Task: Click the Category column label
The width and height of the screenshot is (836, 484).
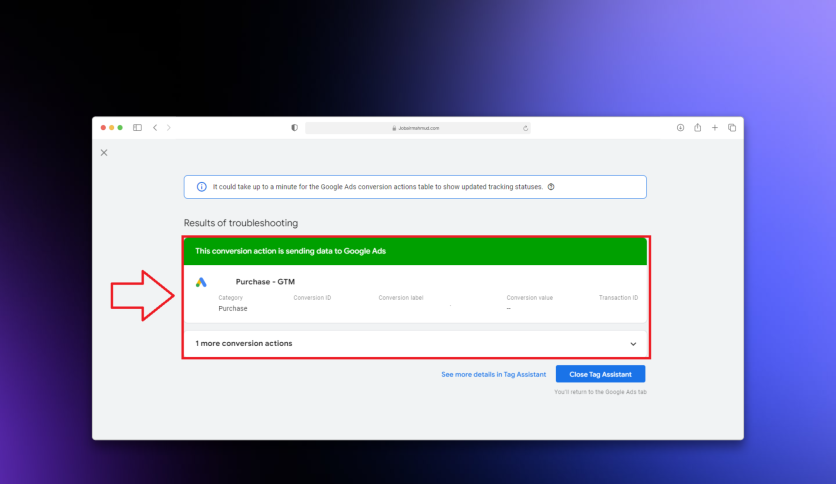Action: 230,298
